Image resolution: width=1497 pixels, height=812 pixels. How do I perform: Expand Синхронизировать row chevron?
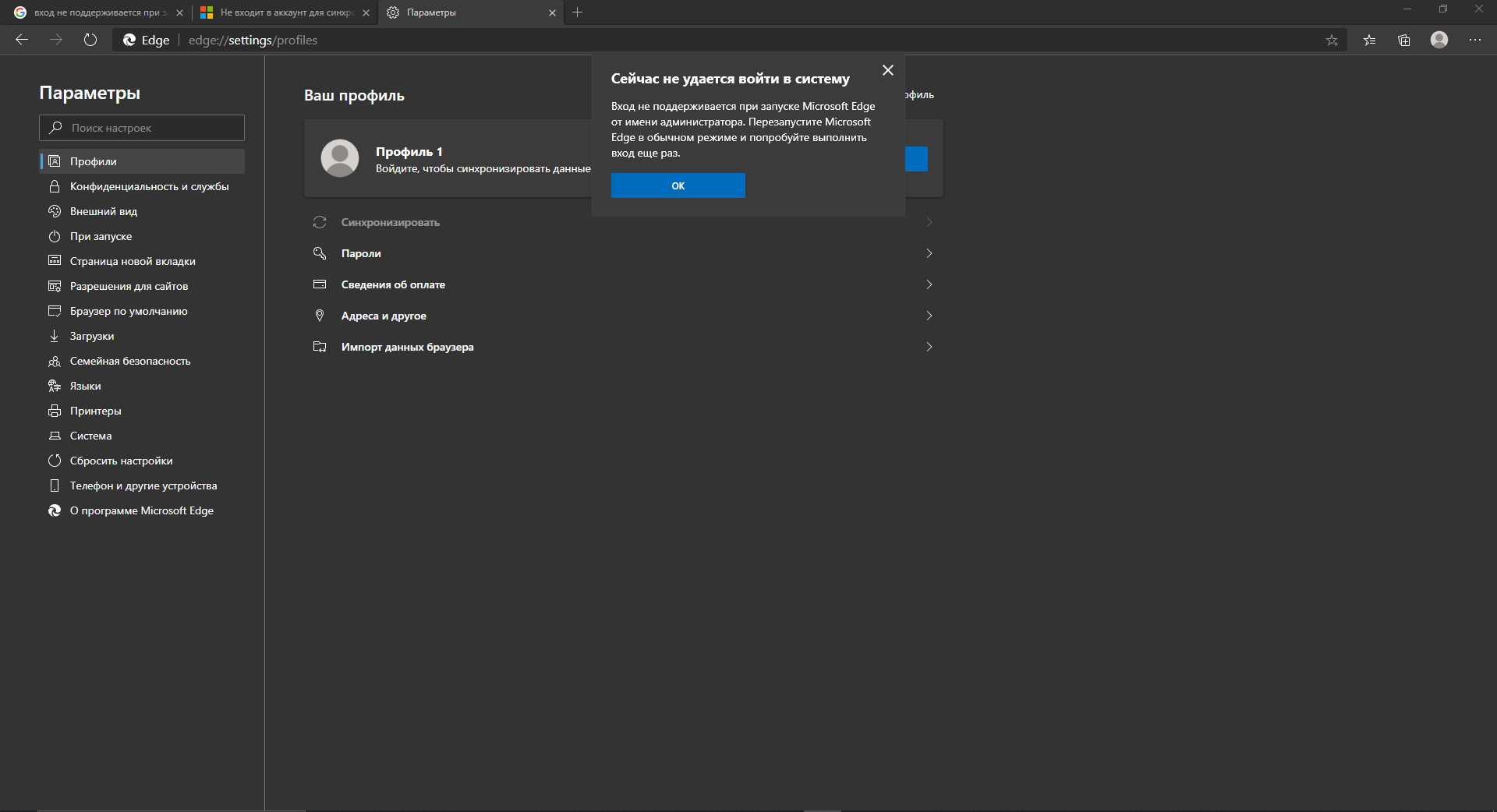tap(929, 222)
